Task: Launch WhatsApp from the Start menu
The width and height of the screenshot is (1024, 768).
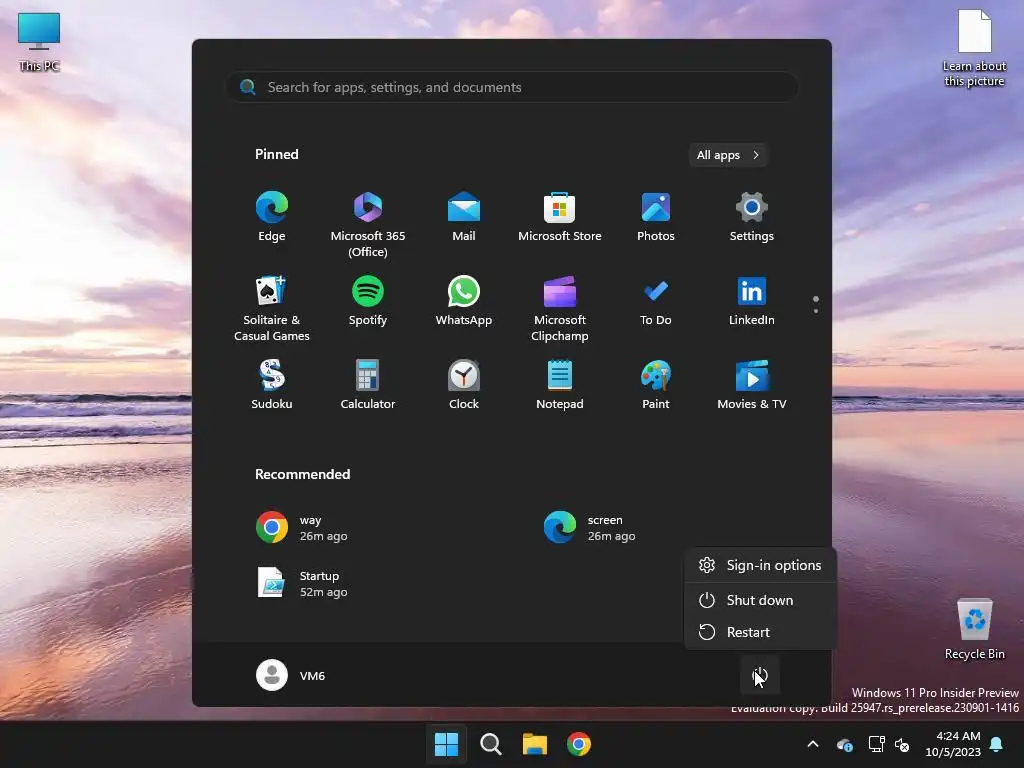Action: [464, 301]
